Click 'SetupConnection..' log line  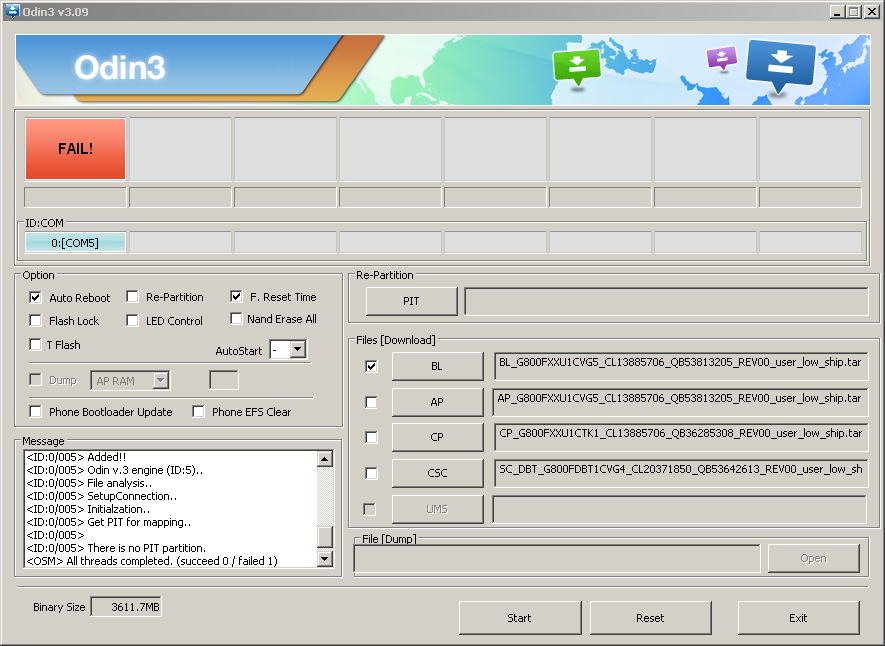[102, 496]
